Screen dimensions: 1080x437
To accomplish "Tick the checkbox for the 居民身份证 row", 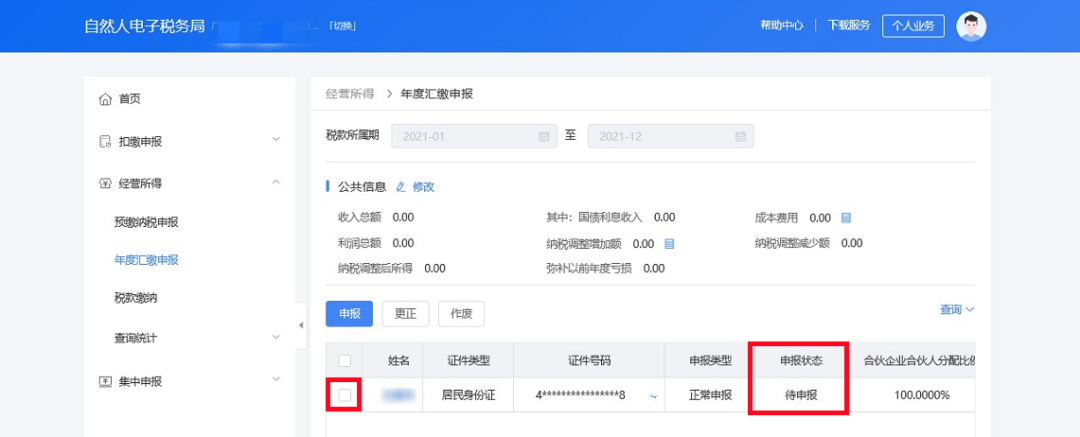I will (345, 395).
